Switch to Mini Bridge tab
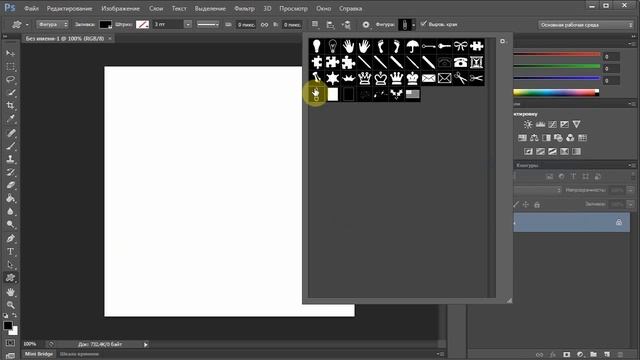The width and height of the screenshot is (640, 360). 39,354
